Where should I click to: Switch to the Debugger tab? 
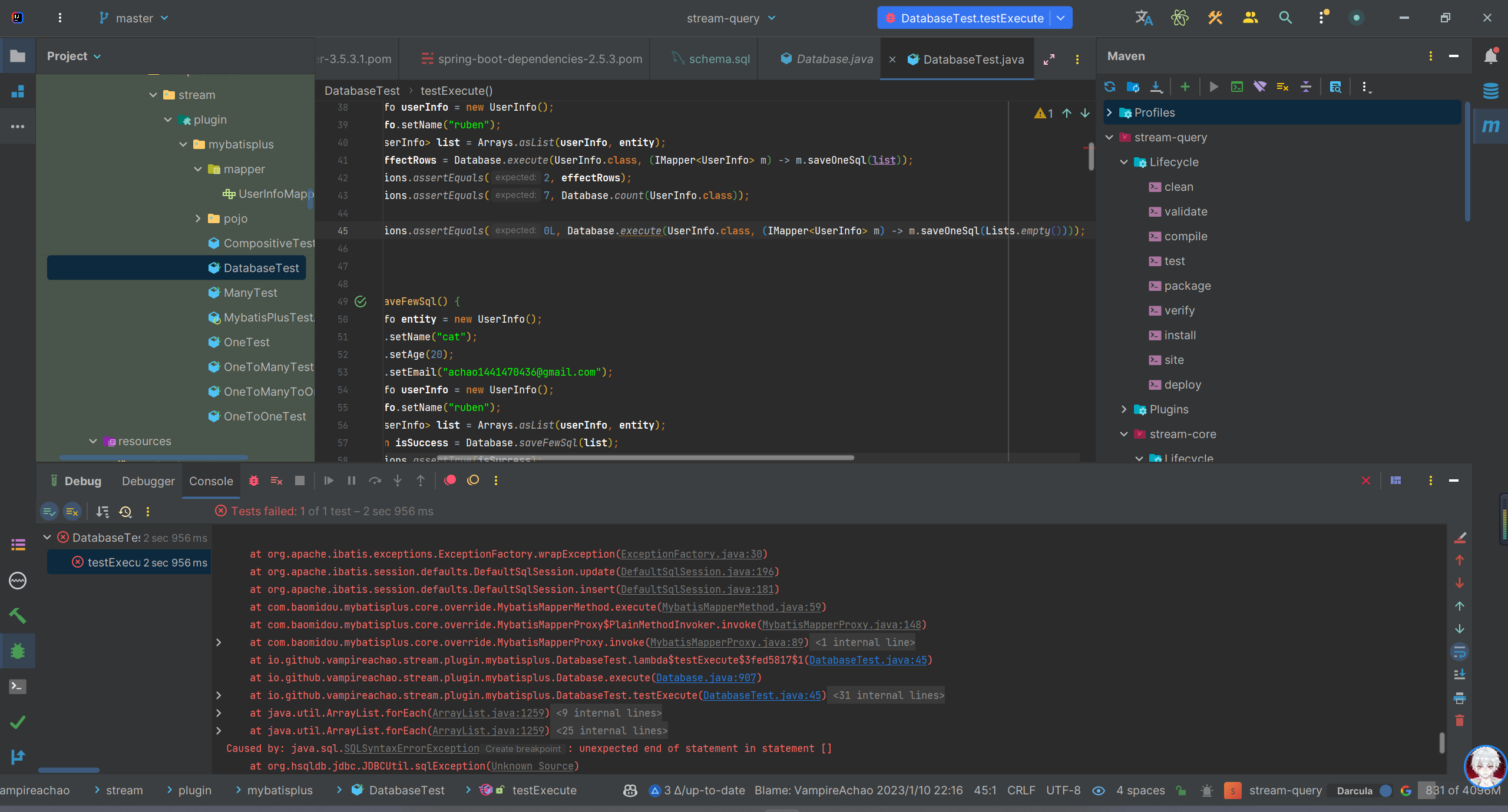(148, 481)
